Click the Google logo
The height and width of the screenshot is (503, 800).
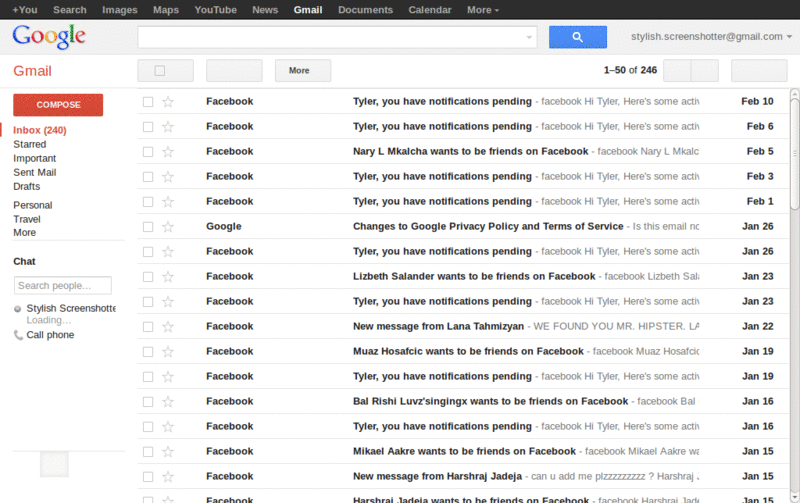(x=49, y=37)
